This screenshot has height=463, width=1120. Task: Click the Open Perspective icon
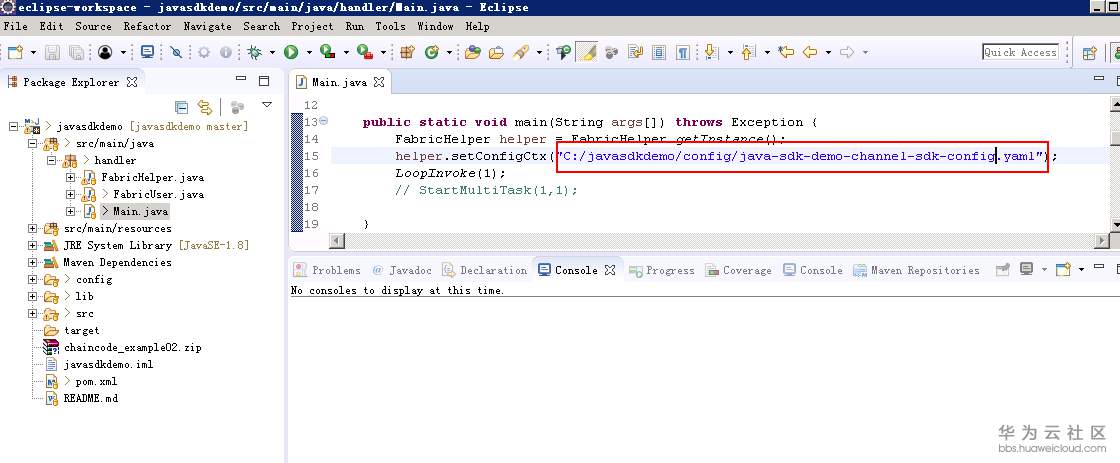(1089, 52)
